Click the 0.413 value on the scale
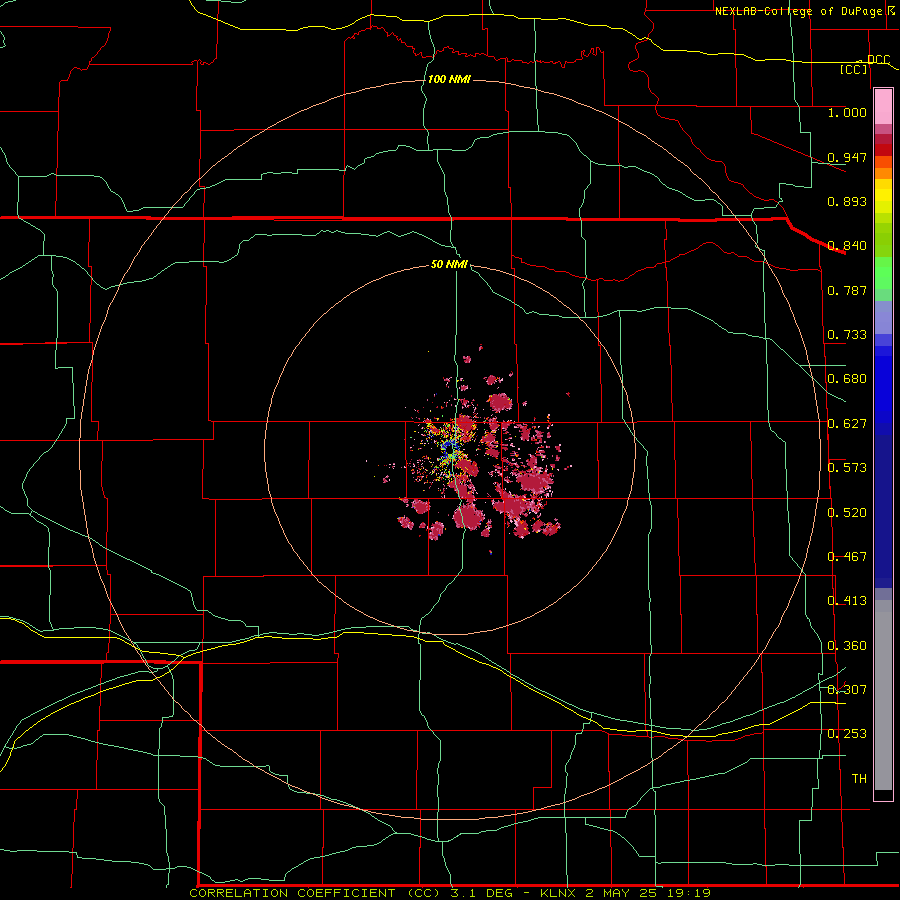 (x=847, y=601)
